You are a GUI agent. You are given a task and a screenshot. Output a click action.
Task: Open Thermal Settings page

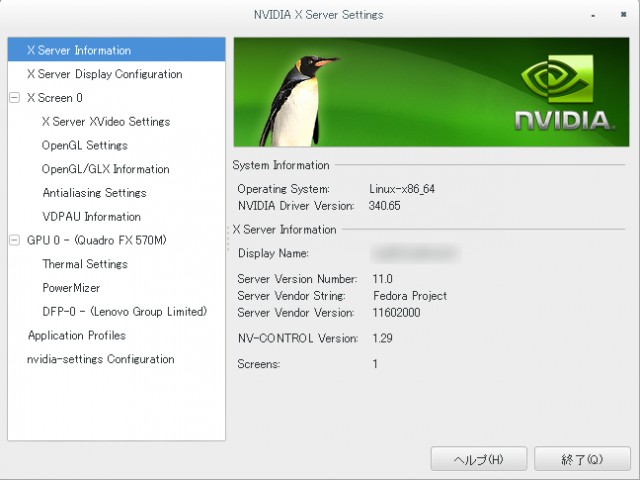[85, 264]
